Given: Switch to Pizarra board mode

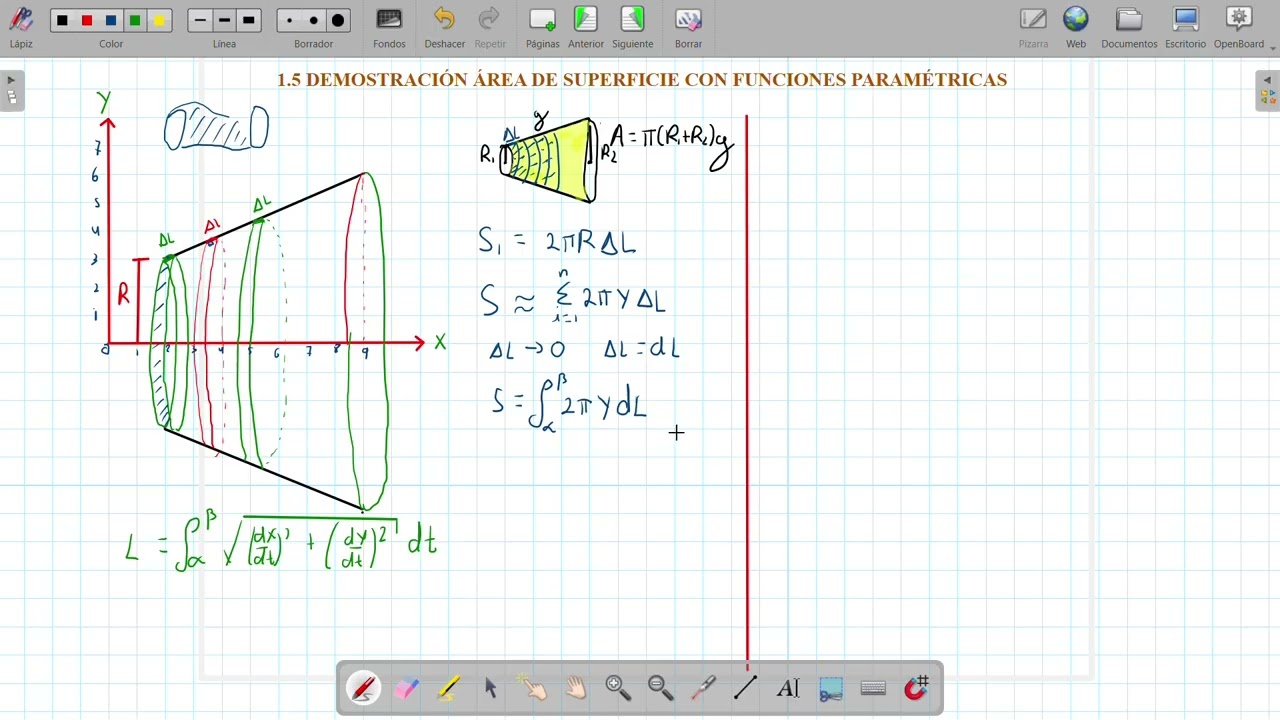Looking at the screenshot, I should tap(1033, 27).
